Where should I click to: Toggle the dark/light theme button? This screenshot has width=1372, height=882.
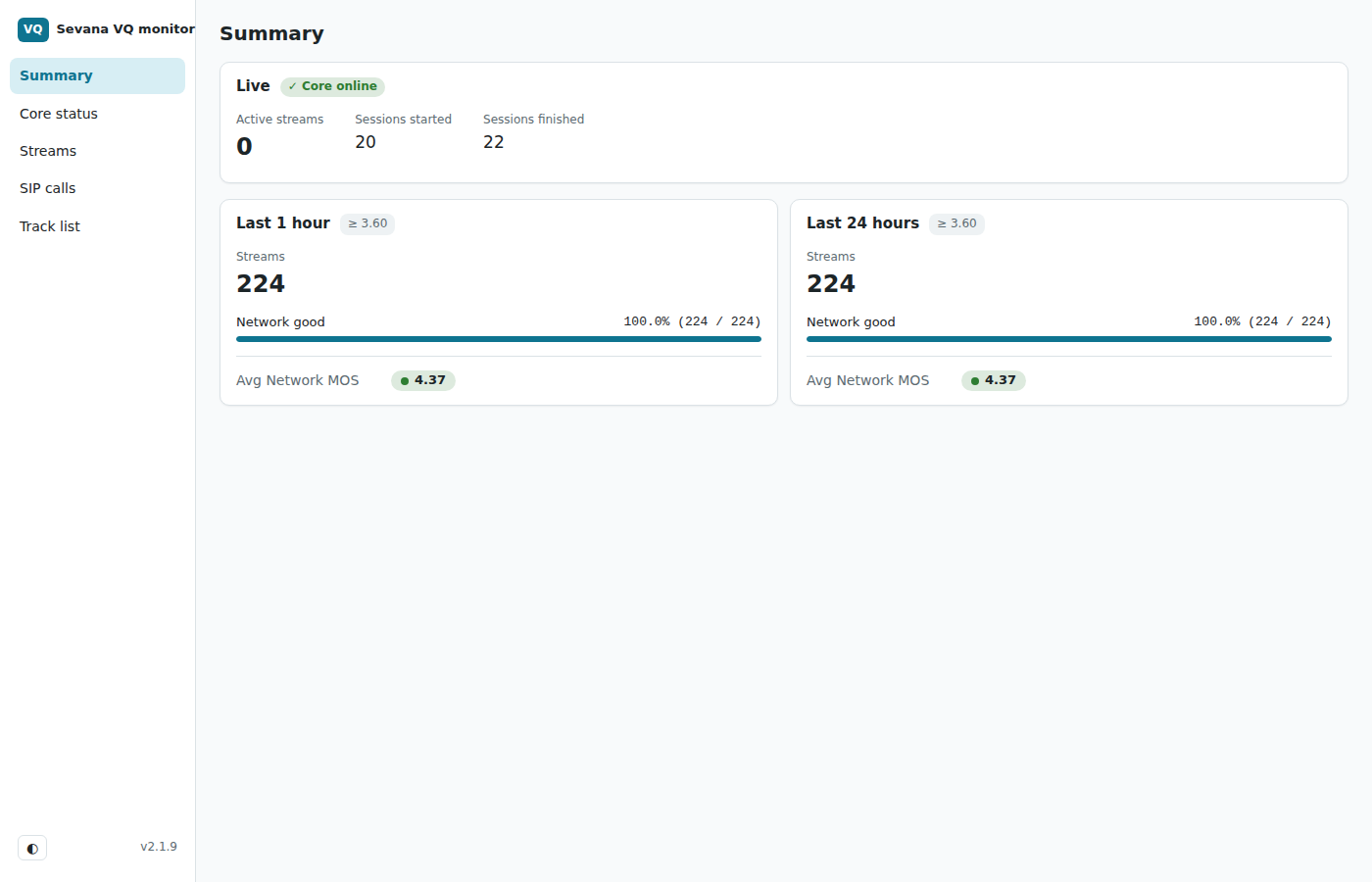click(x=32, y=848)
